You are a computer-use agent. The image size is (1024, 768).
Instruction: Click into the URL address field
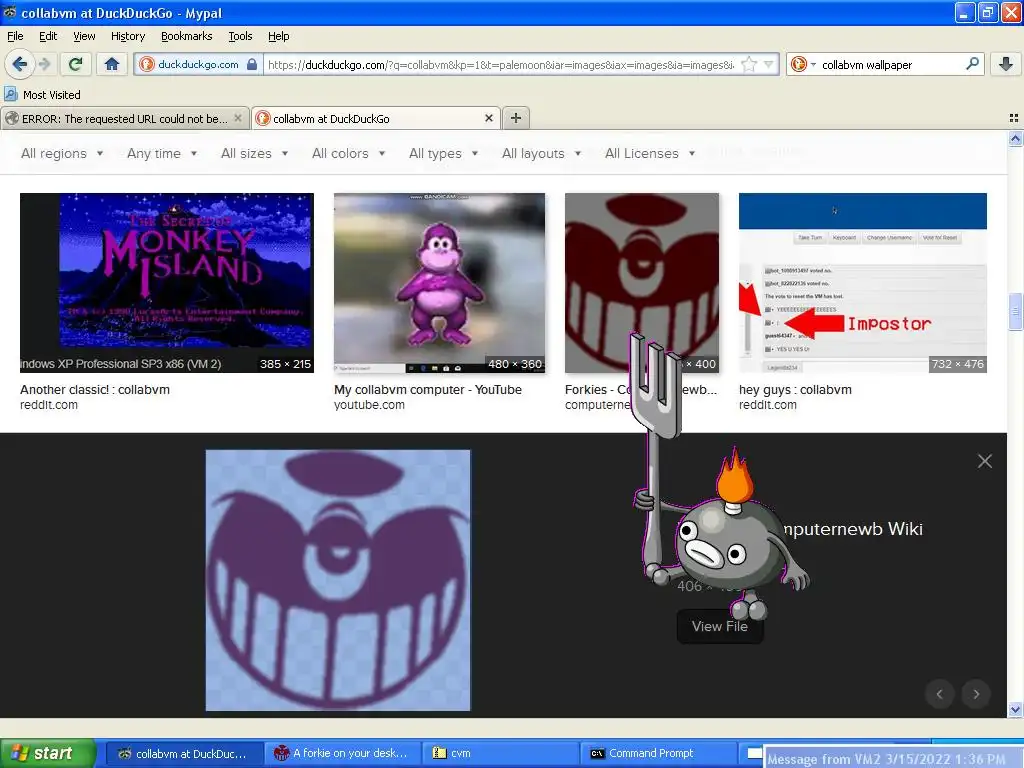500,65
